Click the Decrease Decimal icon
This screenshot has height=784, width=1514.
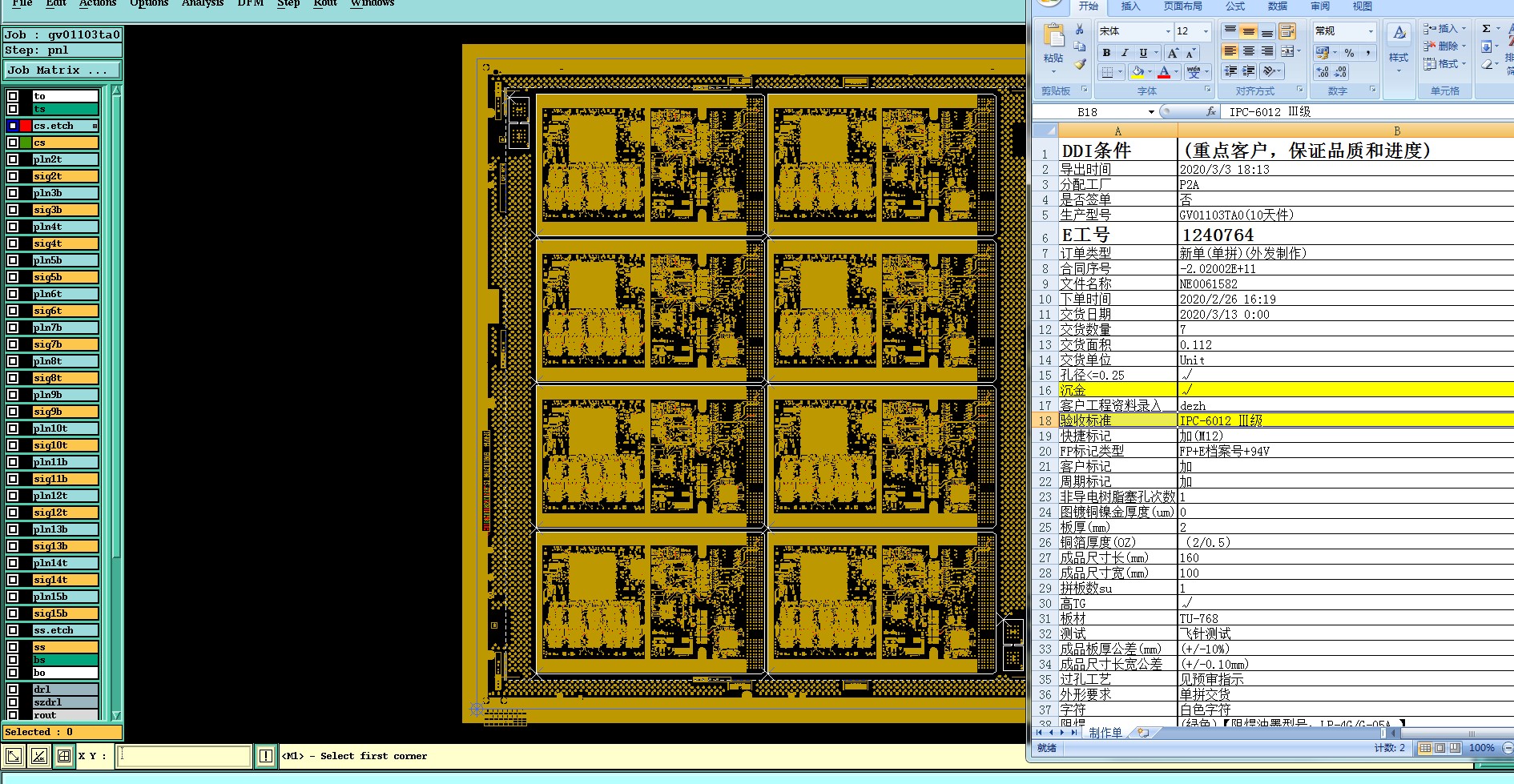[1341, 72]
